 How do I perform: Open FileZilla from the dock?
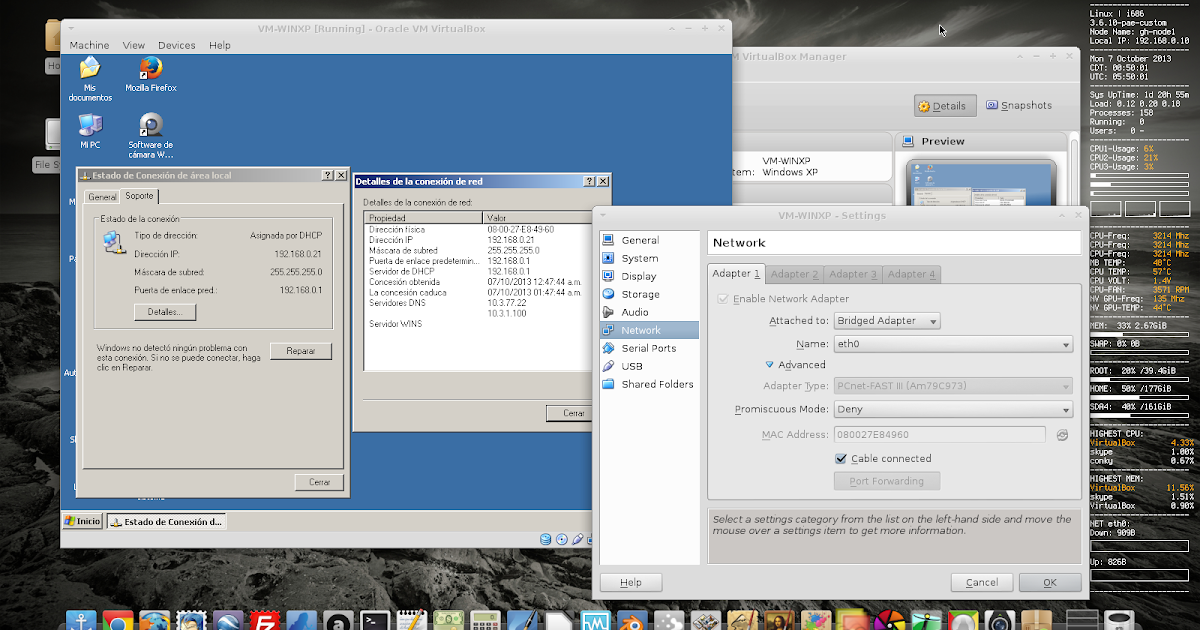coord(264,622)
